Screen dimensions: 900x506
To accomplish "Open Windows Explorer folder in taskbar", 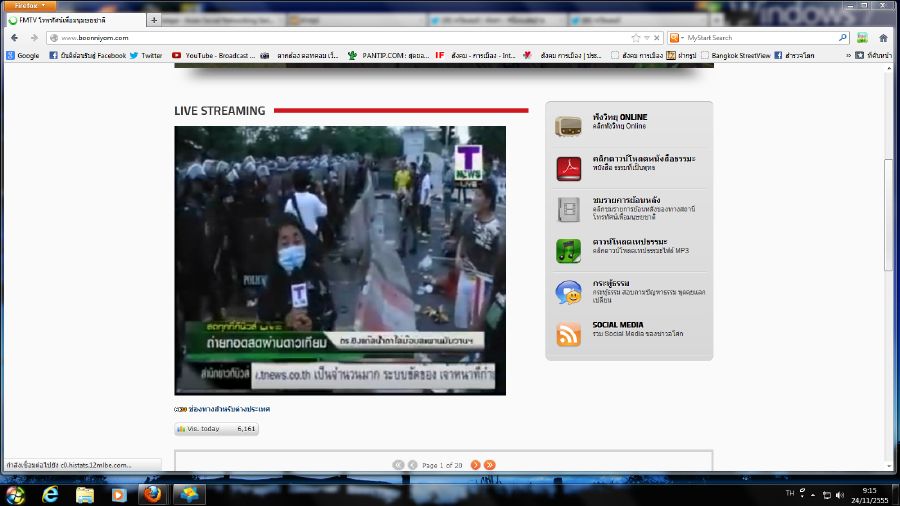I will click(x=85, y=494).
